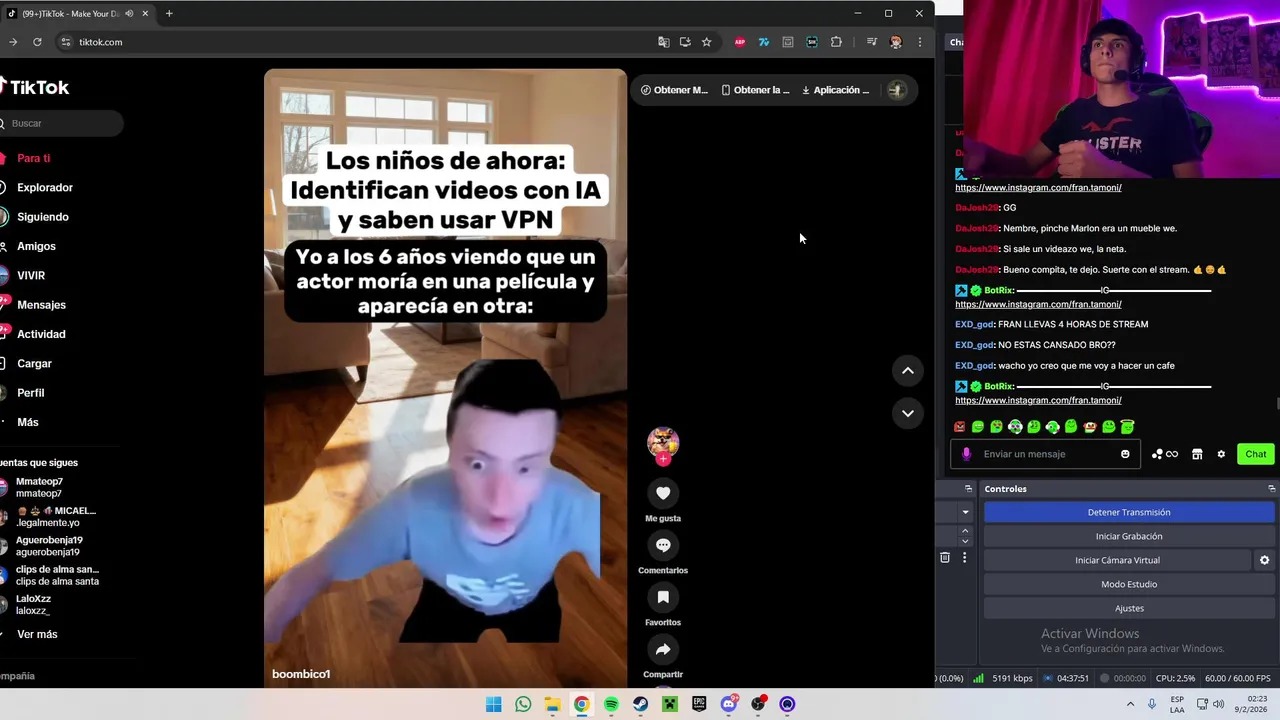The width and height of the screenshot is (1280, 720).
Task: Open the emoji picker in chat input
Action: [1125, 454]
